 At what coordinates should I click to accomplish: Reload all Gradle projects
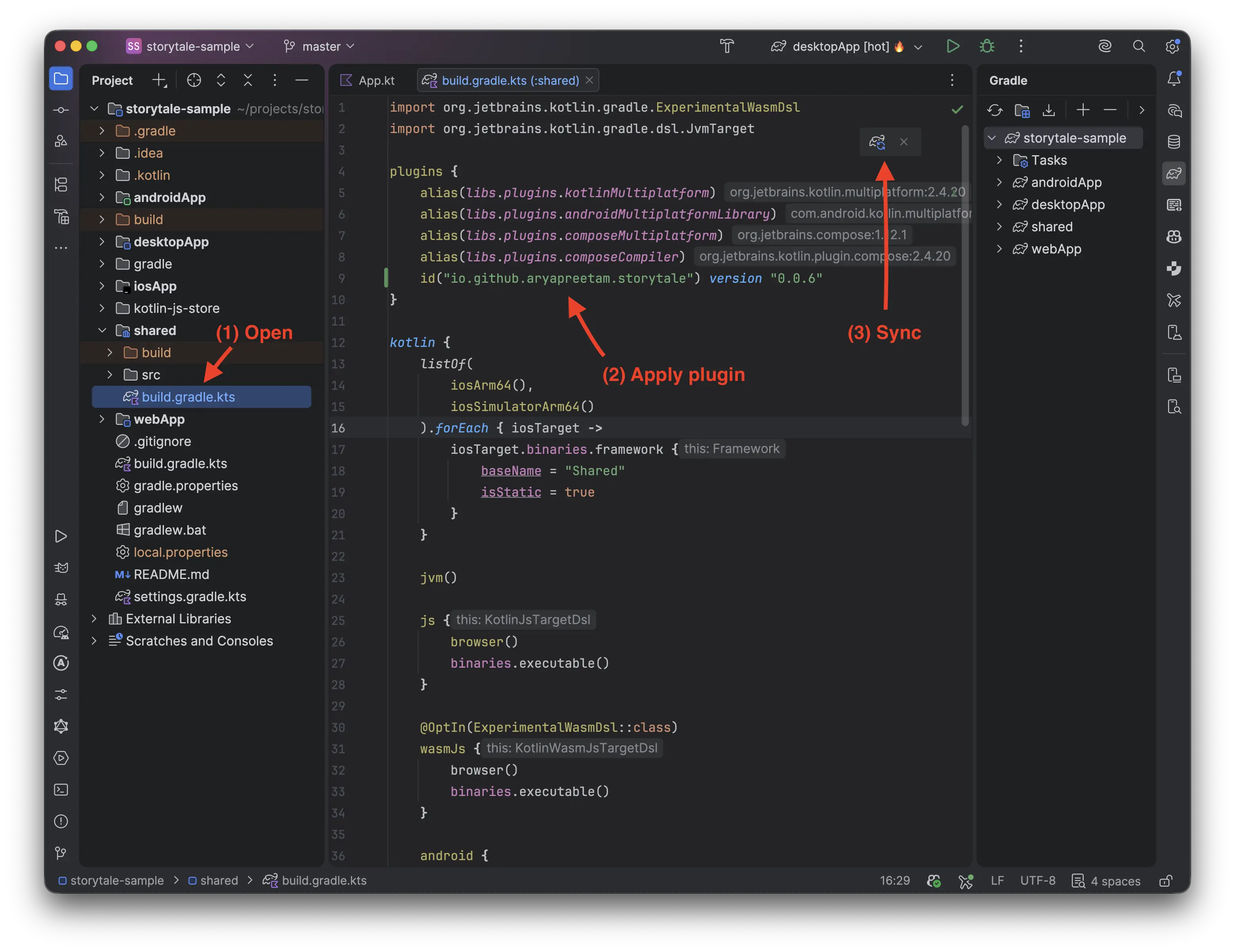pyautogui.click(x=995, y=110)
